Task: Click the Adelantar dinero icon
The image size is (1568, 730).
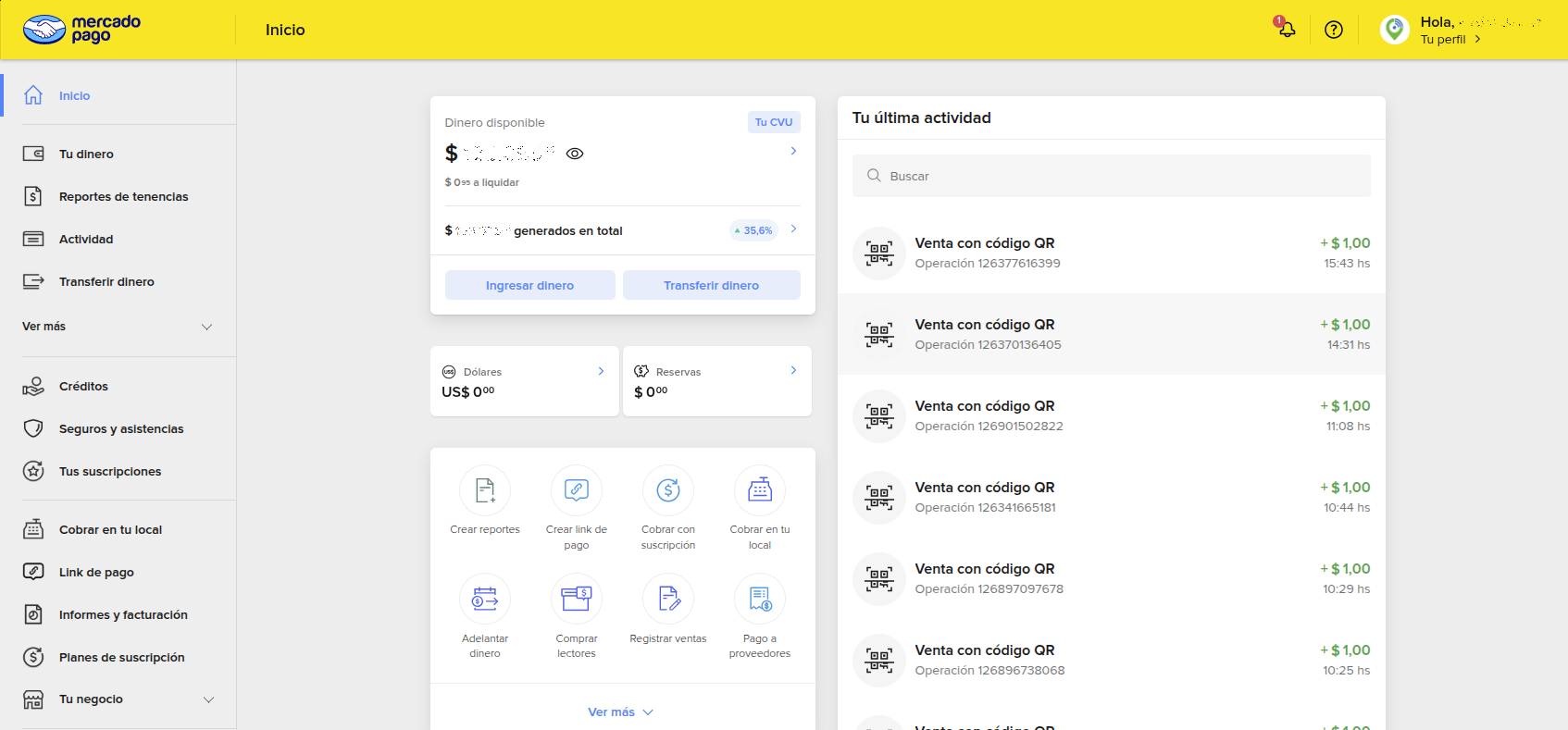Action: point(485,599)
